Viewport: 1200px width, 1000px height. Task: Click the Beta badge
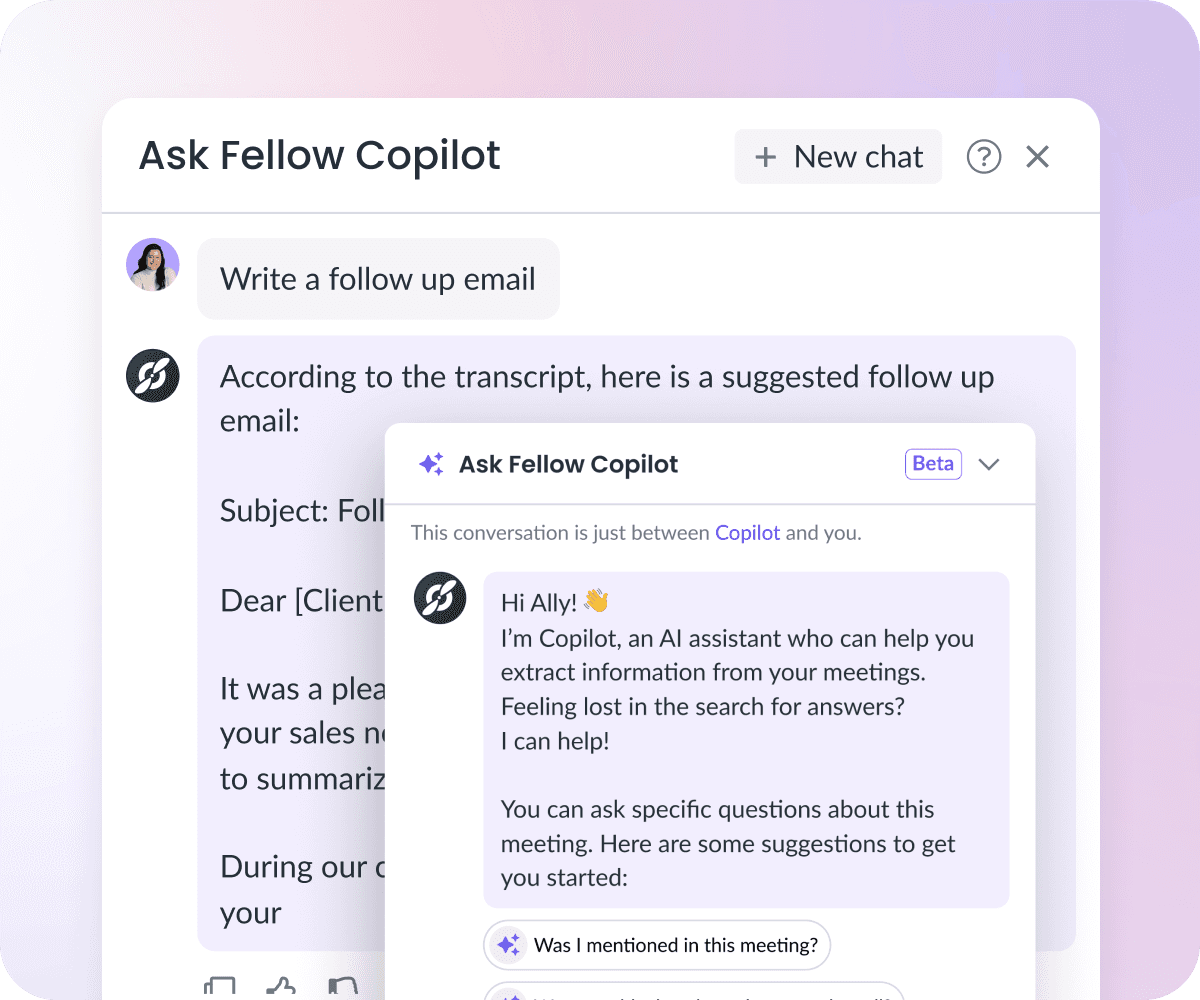[933, 464]
